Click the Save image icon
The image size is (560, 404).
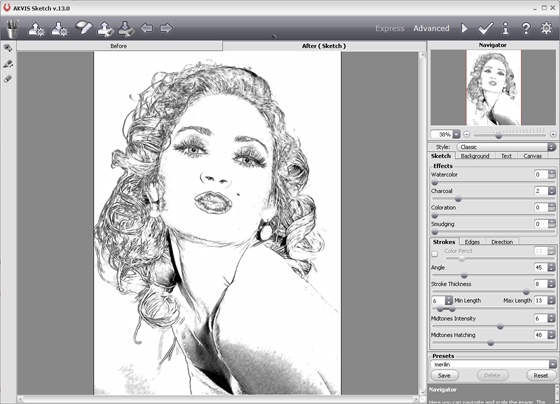[x=59, y=29]
